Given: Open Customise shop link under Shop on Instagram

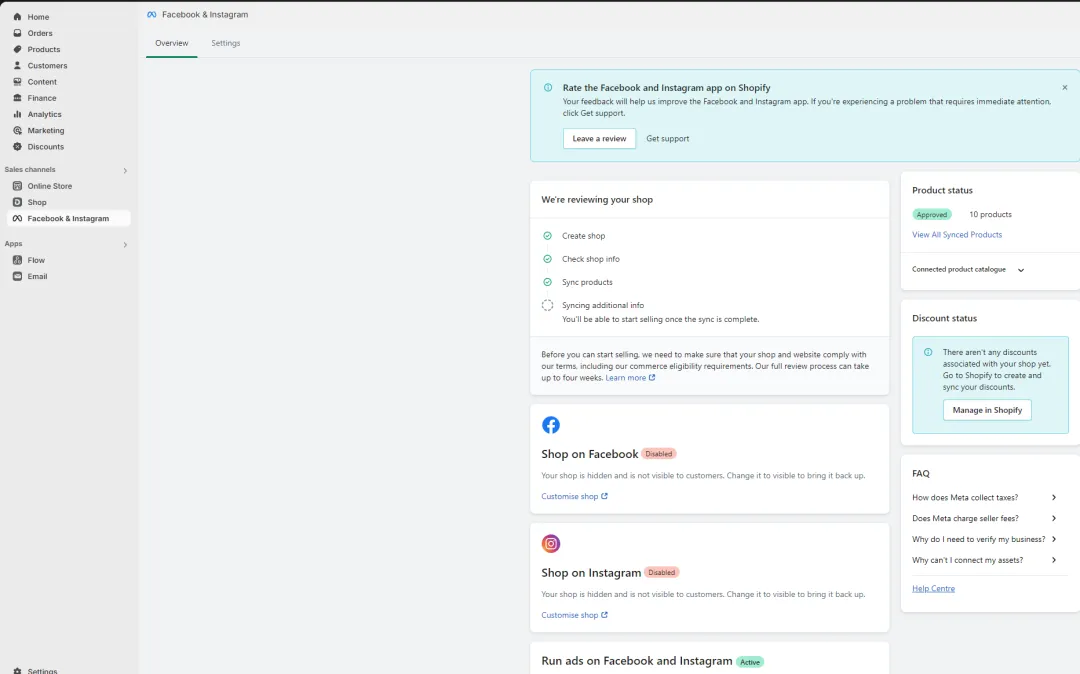Looking at the screenshot, I should 574,615.
